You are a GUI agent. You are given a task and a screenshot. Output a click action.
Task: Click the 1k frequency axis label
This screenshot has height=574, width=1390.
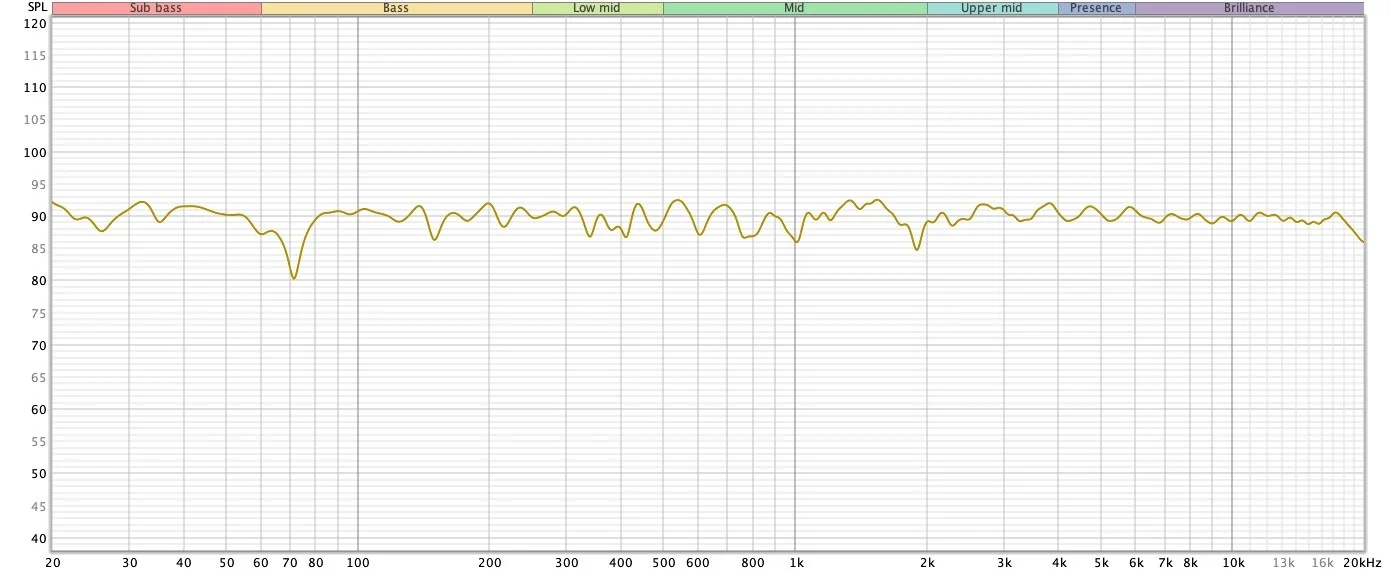795,563
